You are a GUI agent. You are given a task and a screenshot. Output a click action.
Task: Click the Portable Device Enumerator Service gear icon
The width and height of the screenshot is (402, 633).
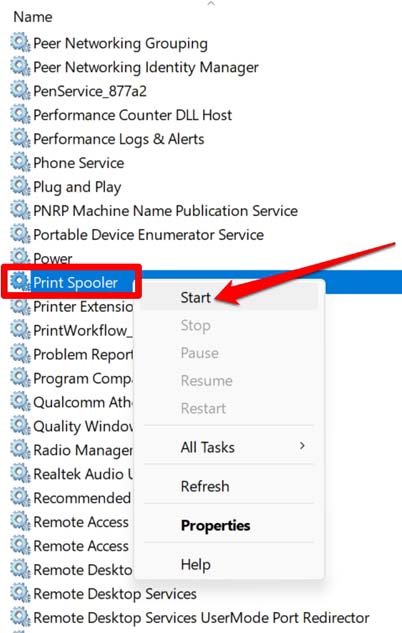20,235
